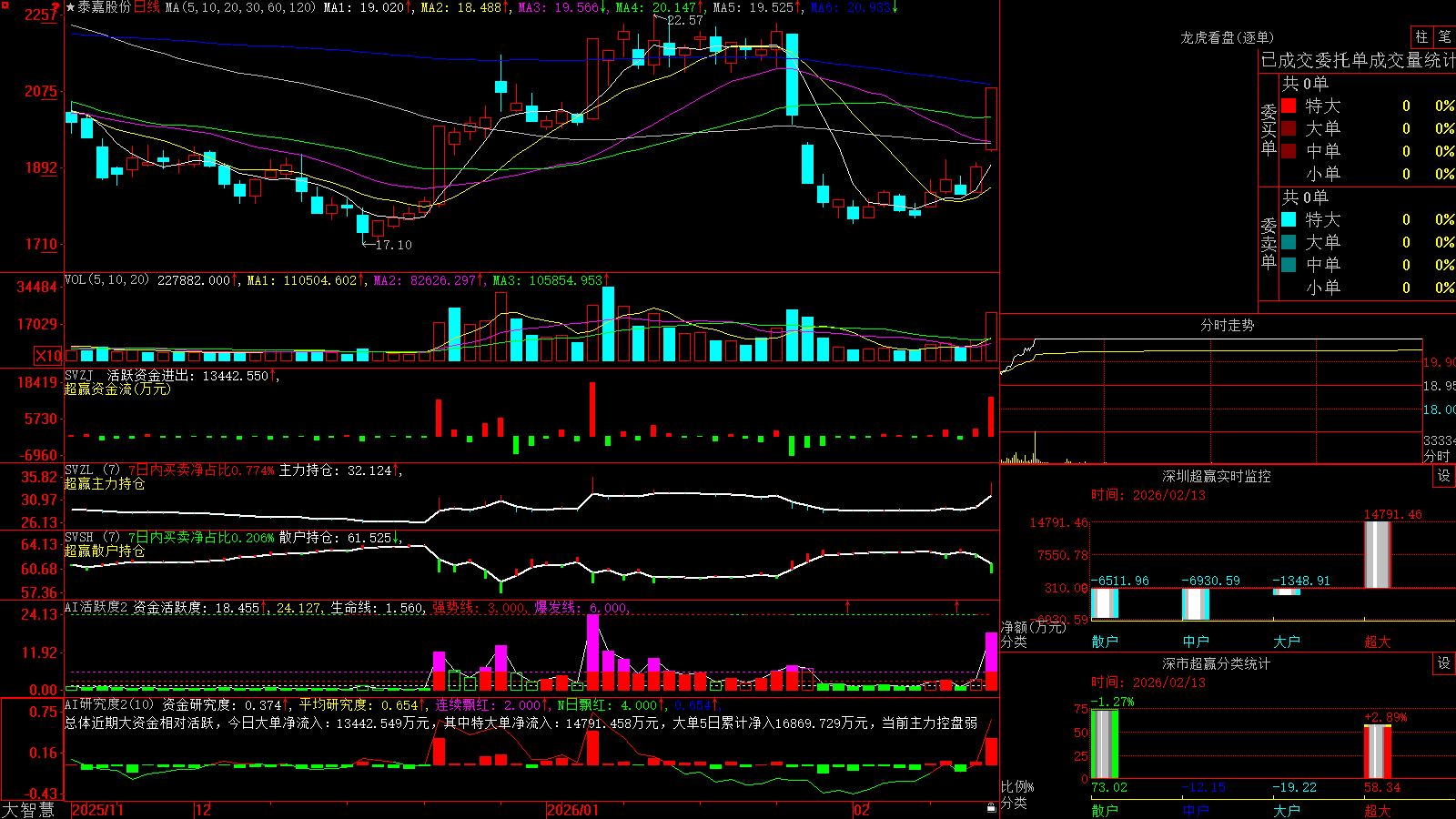
Task: Click the 已成交委托单成交量统计 header
Action: tap(1359, 60)
